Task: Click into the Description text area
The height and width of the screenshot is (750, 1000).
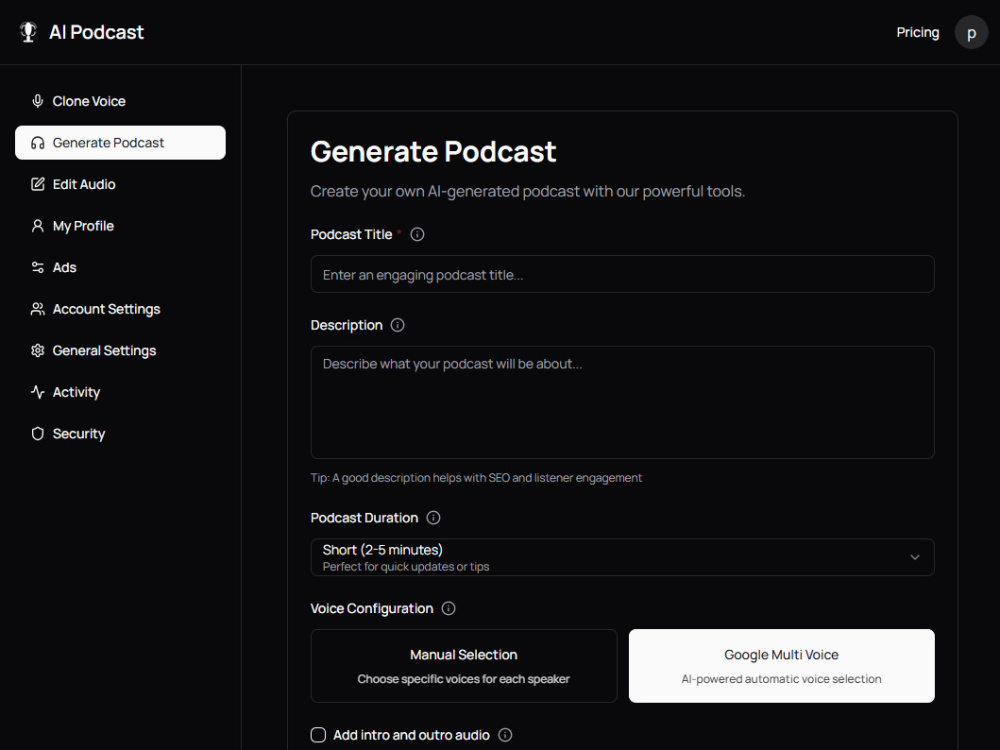Action: 622,402
